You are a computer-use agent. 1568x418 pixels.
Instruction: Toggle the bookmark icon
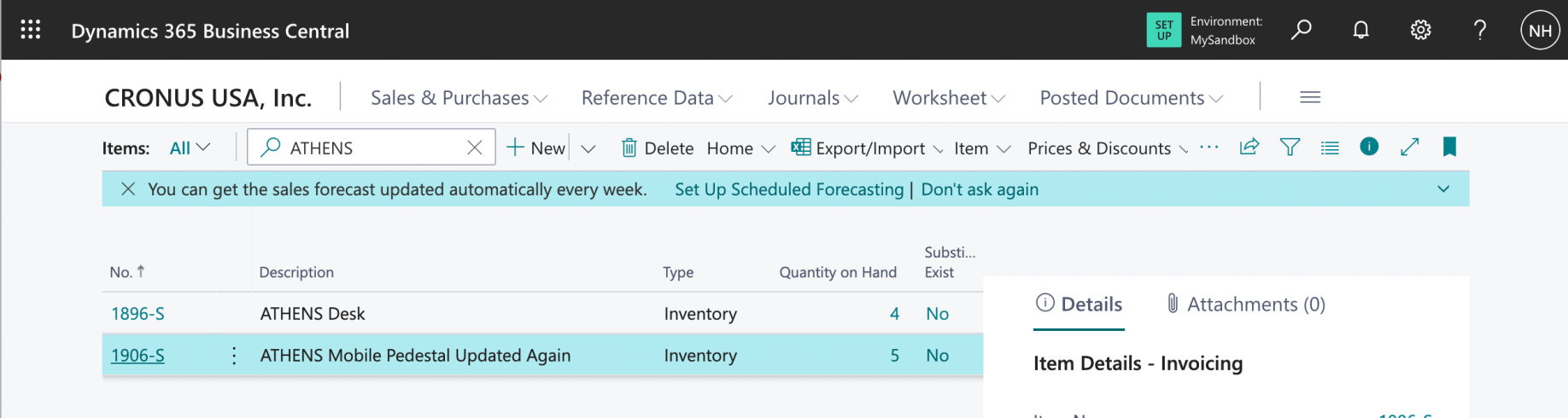[x=1449, y=147]
